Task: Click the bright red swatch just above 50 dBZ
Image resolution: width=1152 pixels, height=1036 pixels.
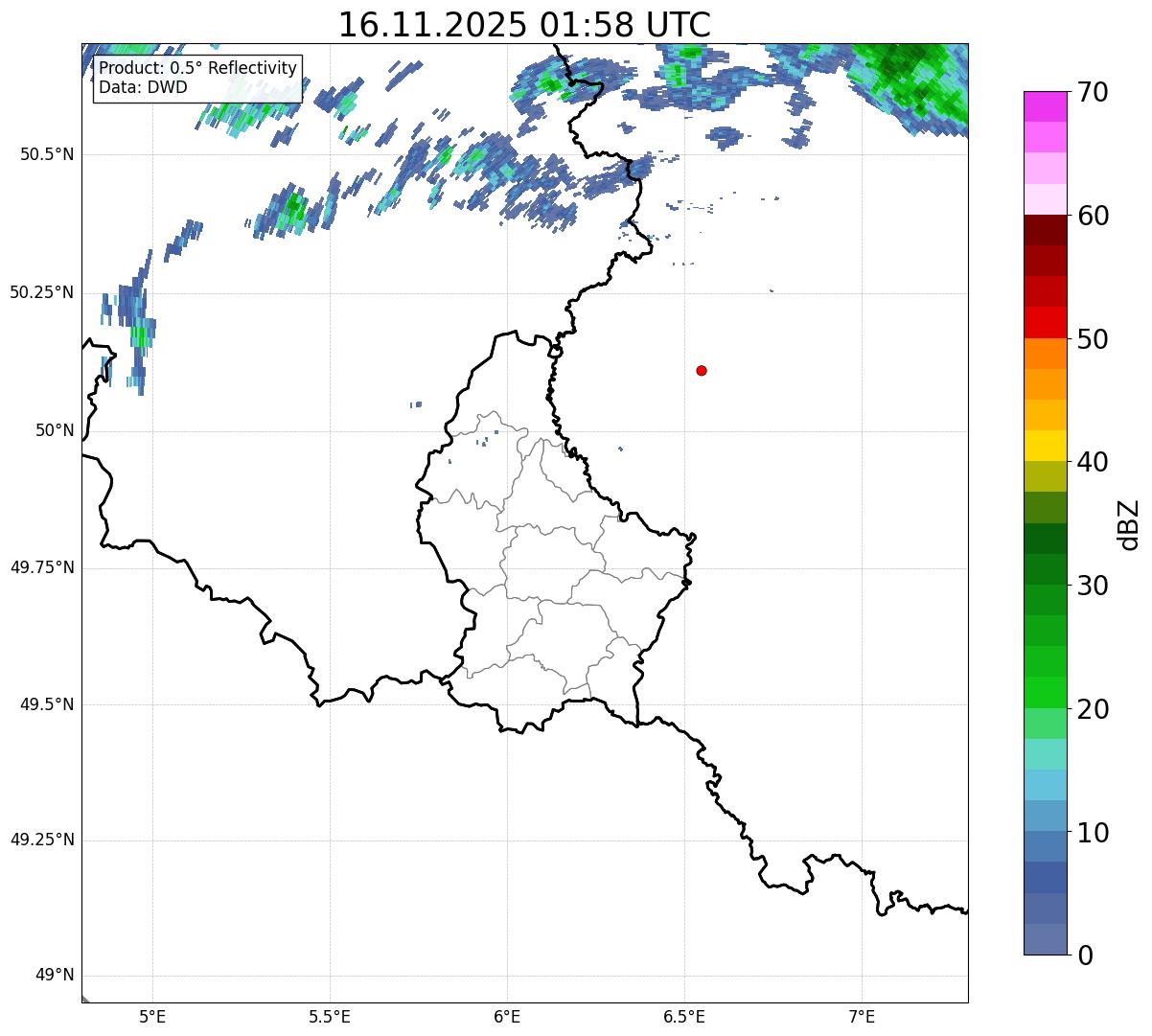Action: [1045, 322]
